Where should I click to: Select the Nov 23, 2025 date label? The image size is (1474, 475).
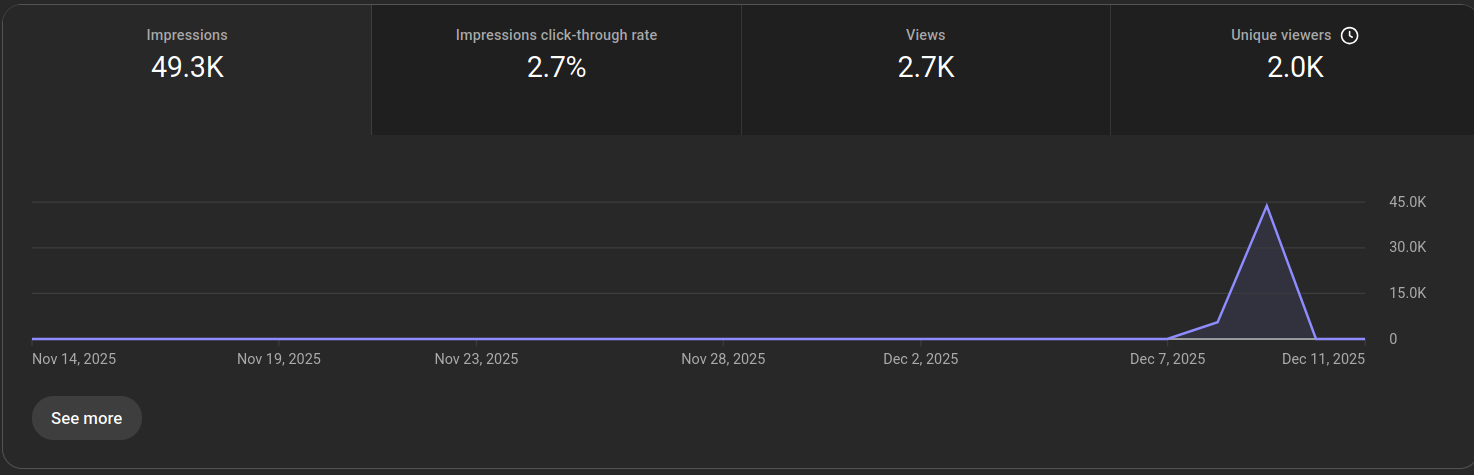tap(476, 359)
